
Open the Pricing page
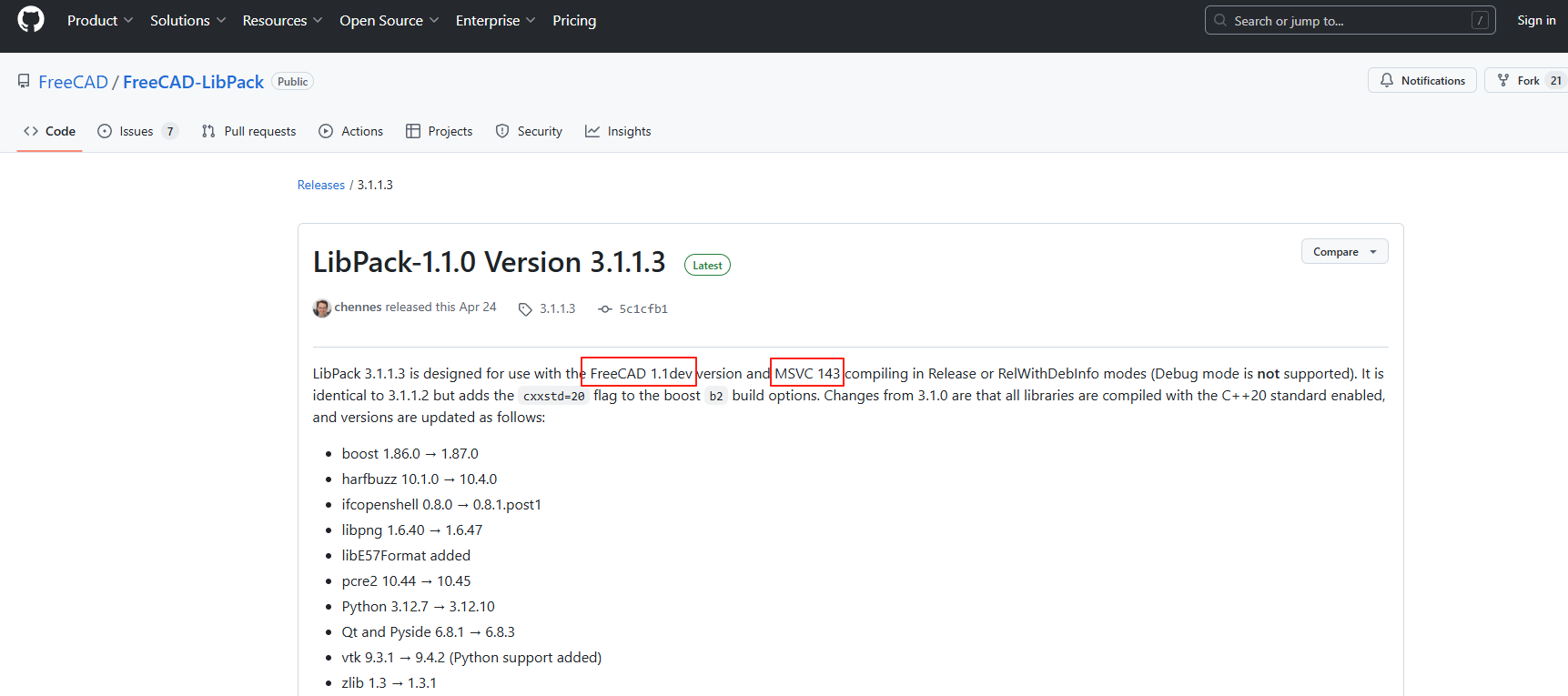[574, 20]
